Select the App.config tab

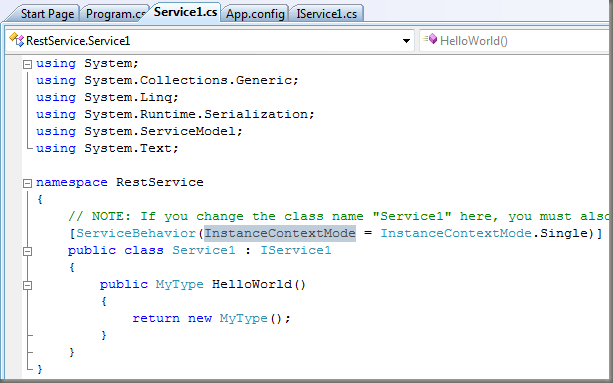pos(255,14)
